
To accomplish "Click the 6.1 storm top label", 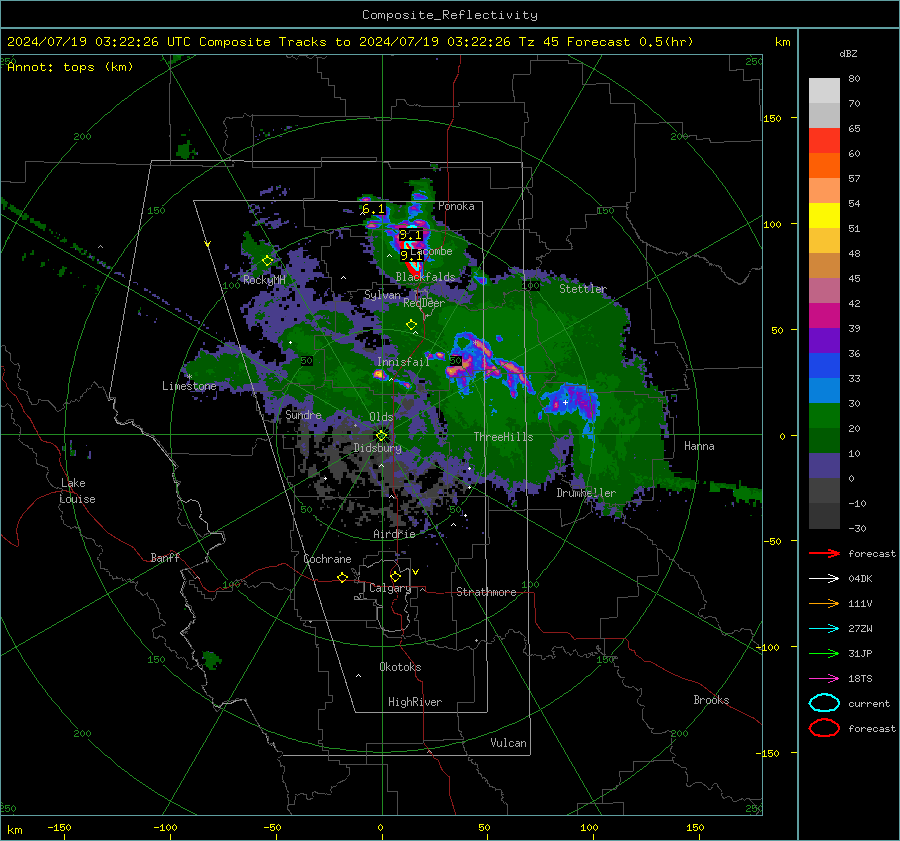I will pos(374,210).
